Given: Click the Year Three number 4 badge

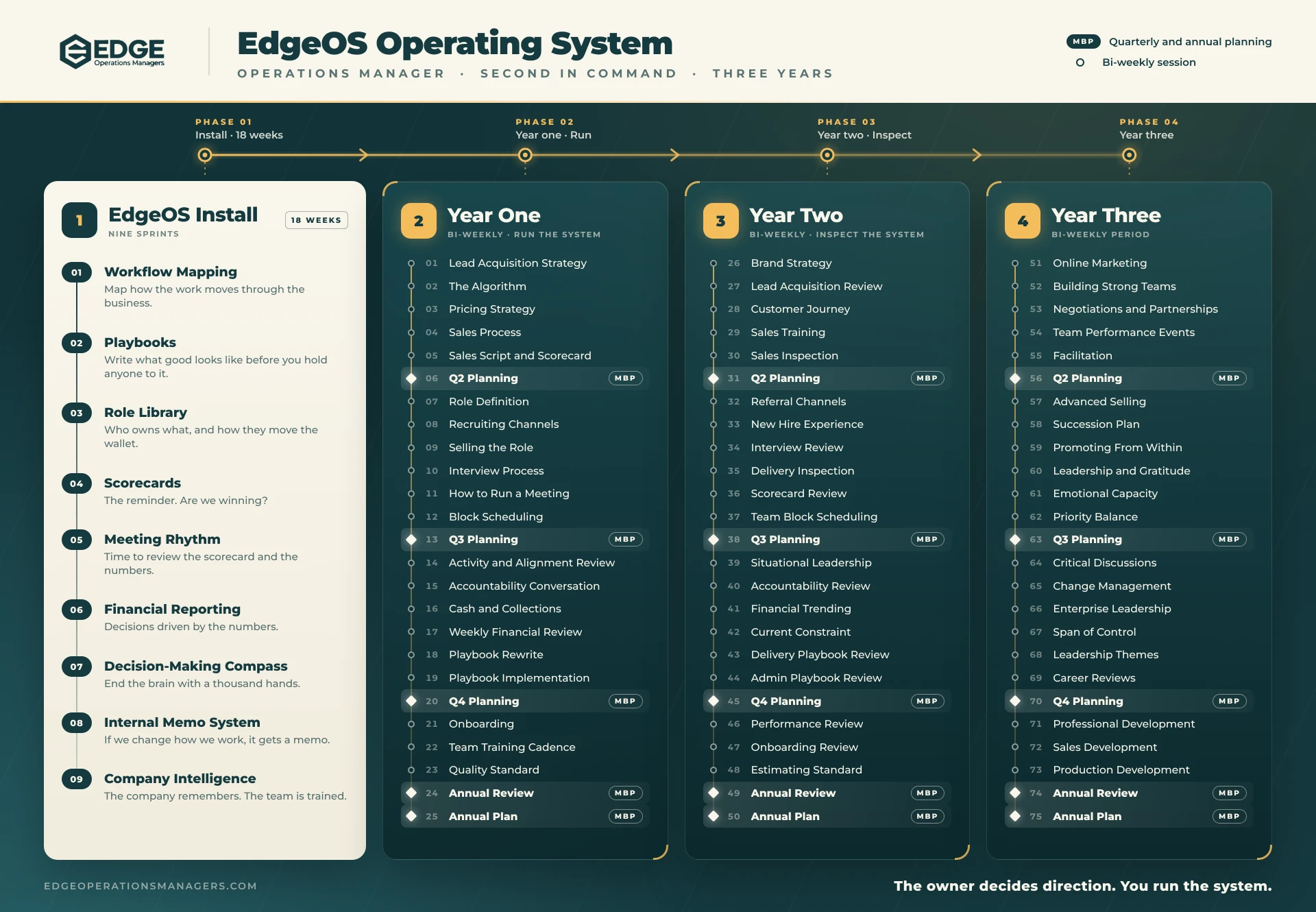Looking at the screenshot, I should point(1023,221).
